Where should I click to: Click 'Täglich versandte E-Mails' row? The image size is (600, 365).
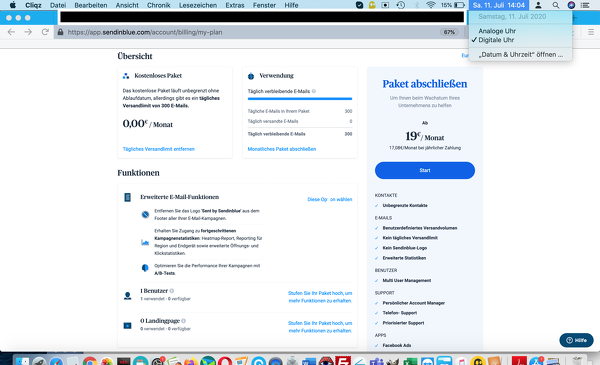pos(300,121)
